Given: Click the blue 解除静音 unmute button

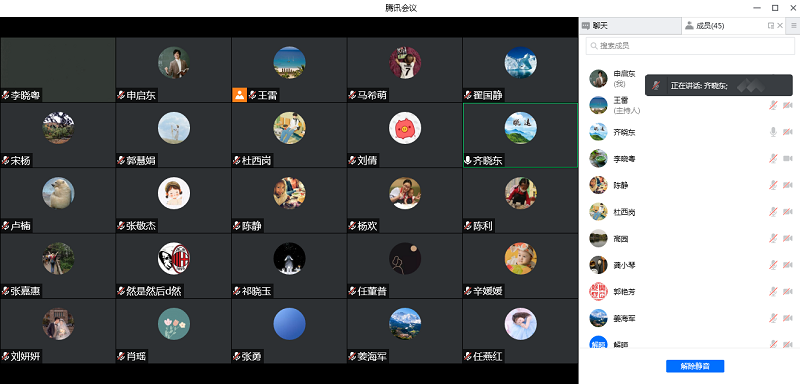Looking at the screenshot, I should tap(695, 366).
